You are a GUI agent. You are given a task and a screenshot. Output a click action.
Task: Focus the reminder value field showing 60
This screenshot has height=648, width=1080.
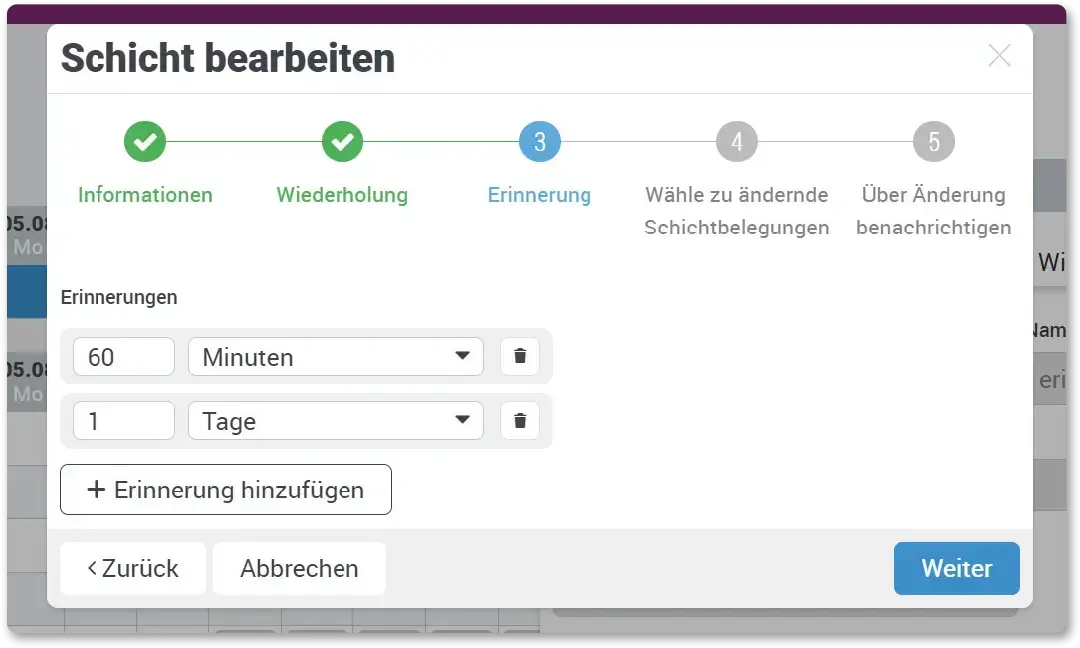tap(124, 357)
